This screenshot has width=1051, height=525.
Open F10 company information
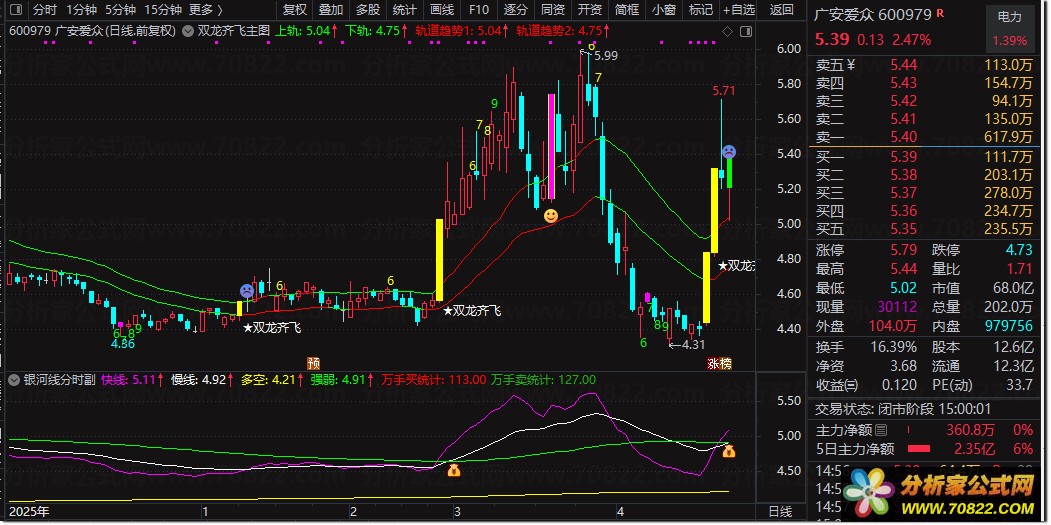[x=479, y=9]
